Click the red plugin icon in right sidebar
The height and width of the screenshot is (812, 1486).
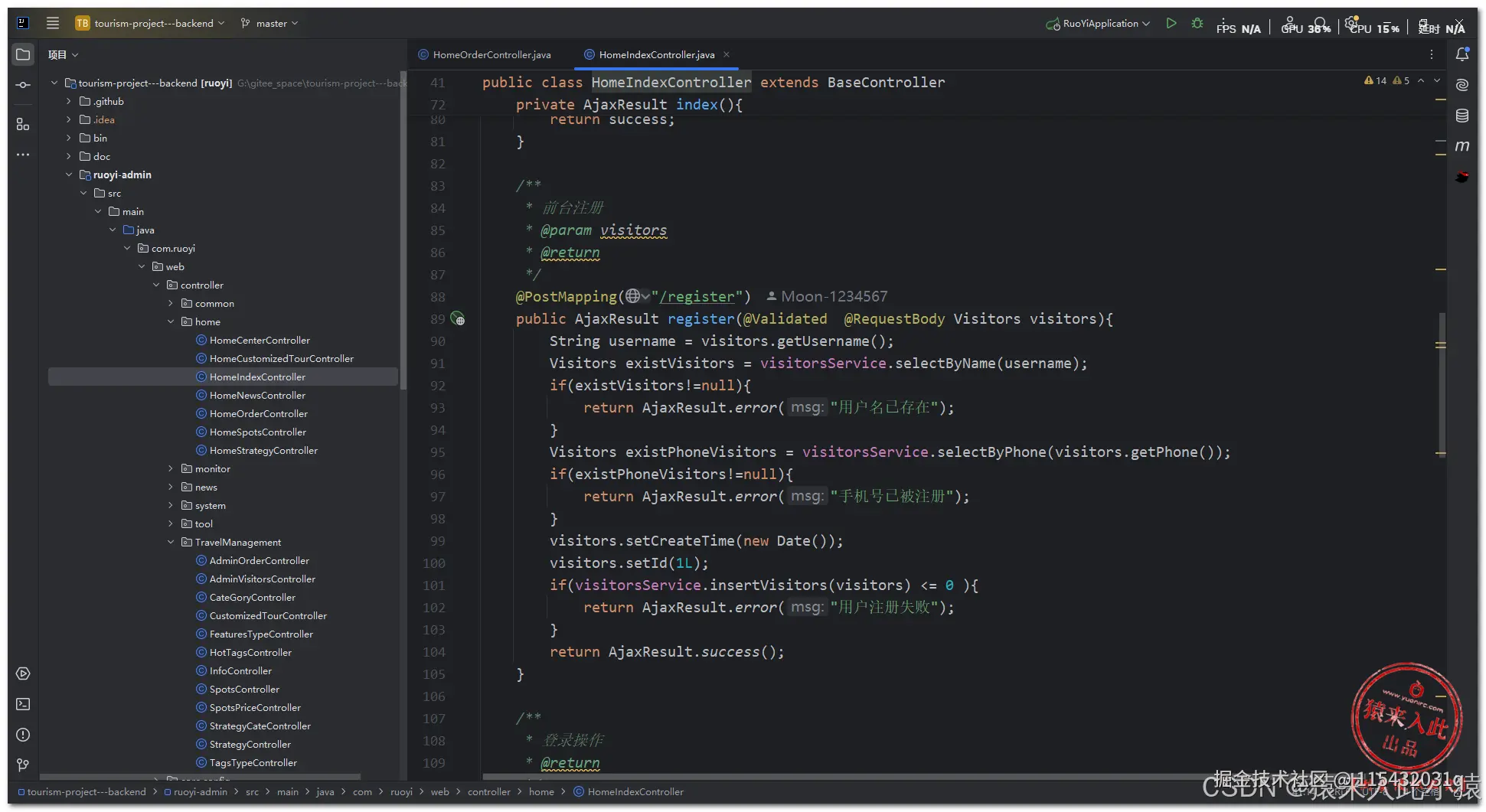[1462, 177]
